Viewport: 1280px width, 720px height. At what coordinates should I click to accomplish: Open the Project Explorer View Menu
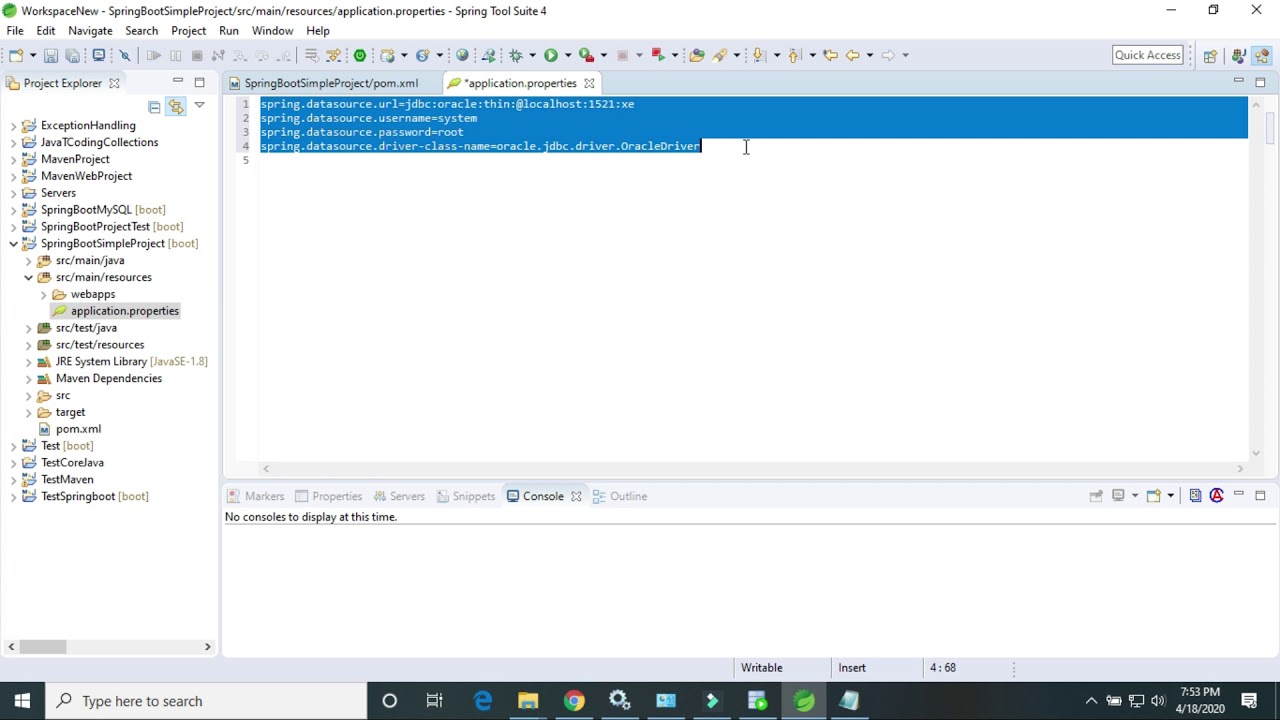point(200,105)
